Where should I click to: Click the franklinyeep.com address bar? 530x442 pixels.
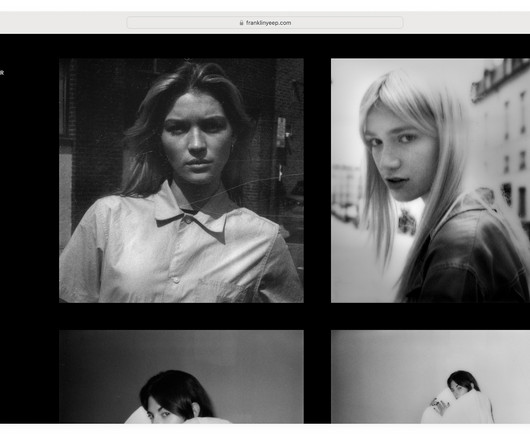(265, 23)
